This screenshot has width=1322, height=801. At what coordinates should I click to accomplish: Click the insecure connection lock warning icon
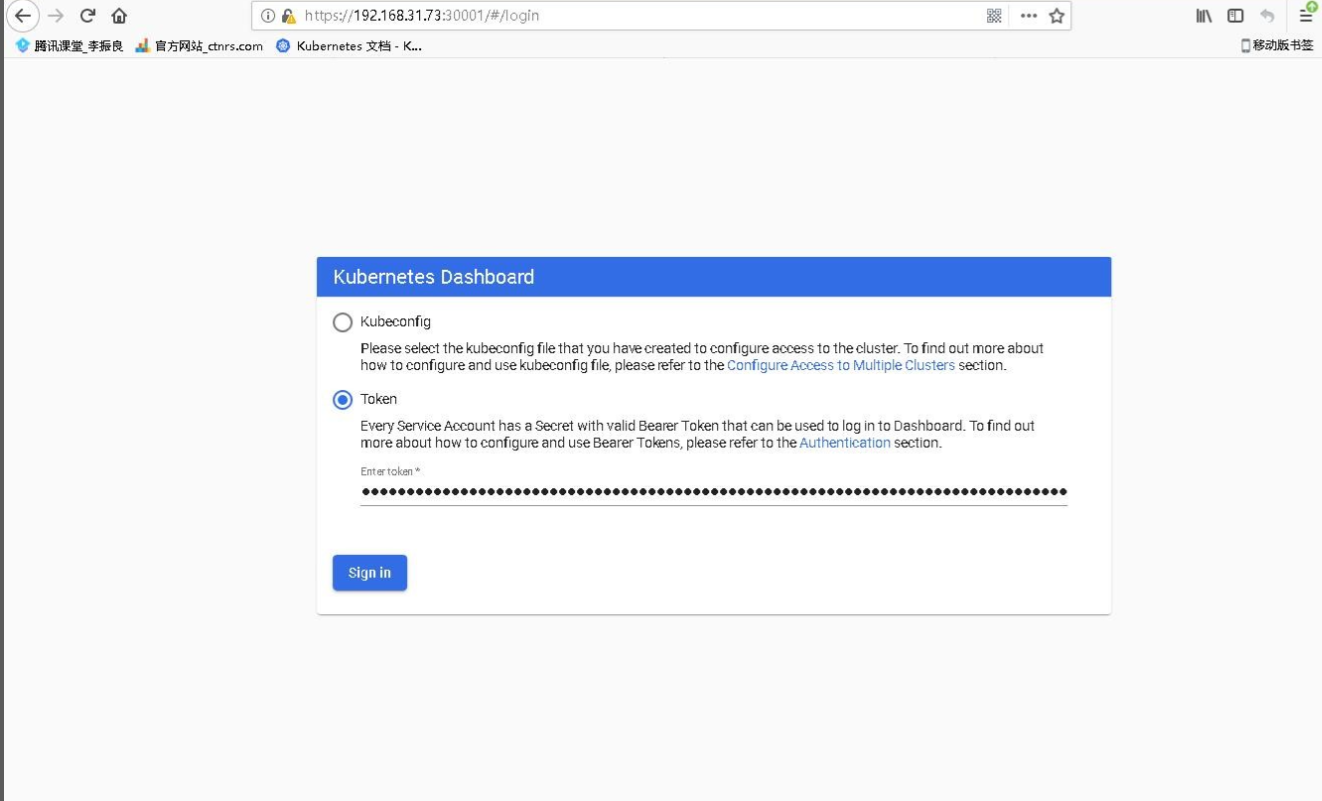288,16
